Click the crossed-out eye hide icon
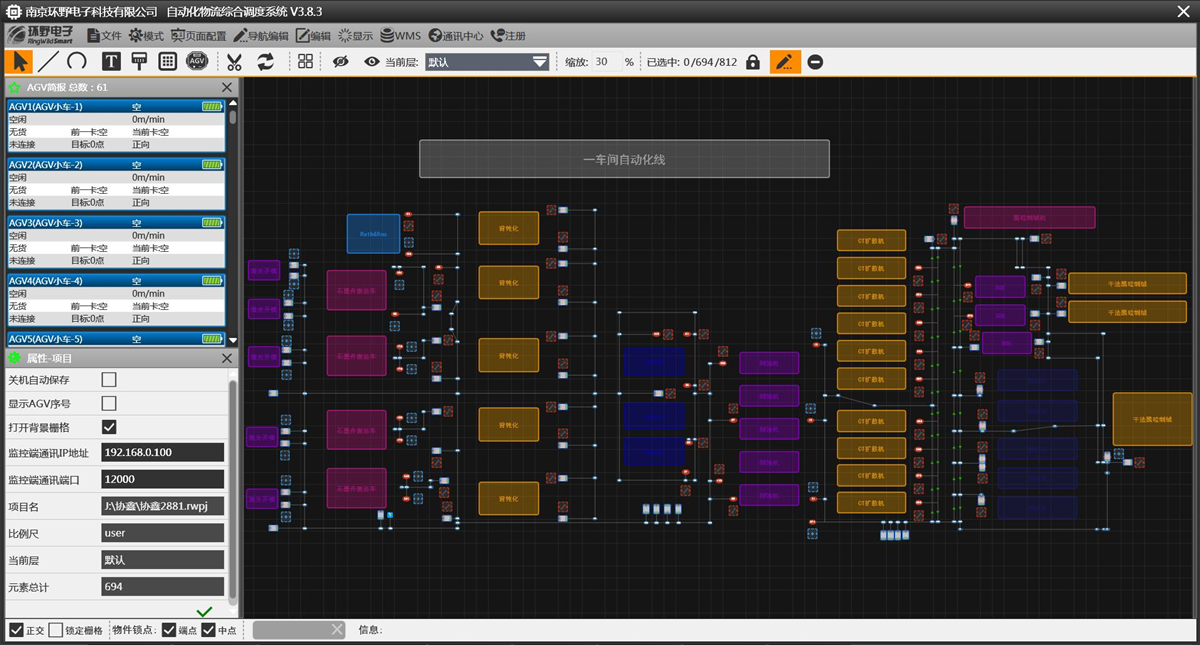The width and height of the screenshot is (1200, 645). click(341, 62)
